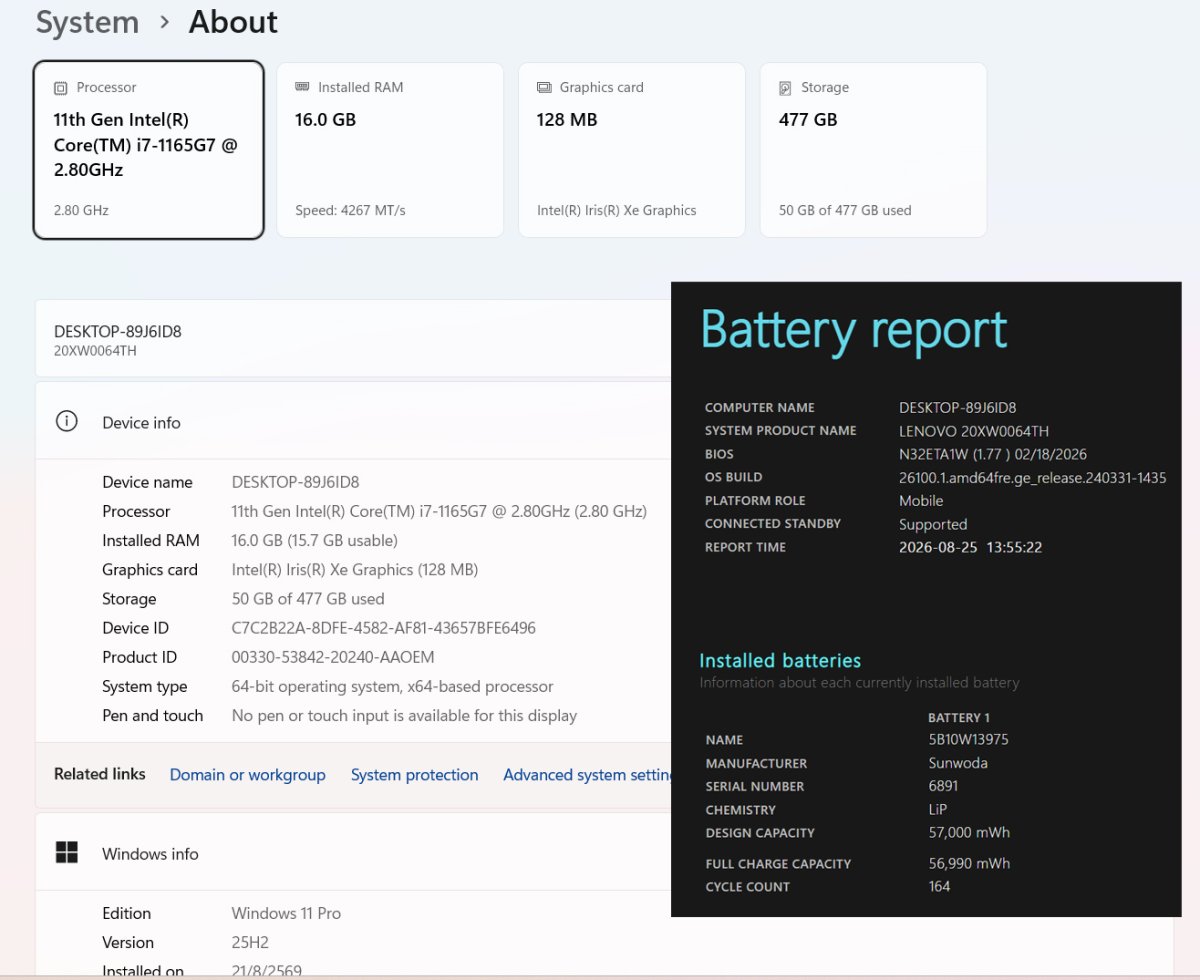Select FULL CHARGE CAPACITY value 56,990 mWh
Screen dimensions: 1200x980
pos(969,863)
